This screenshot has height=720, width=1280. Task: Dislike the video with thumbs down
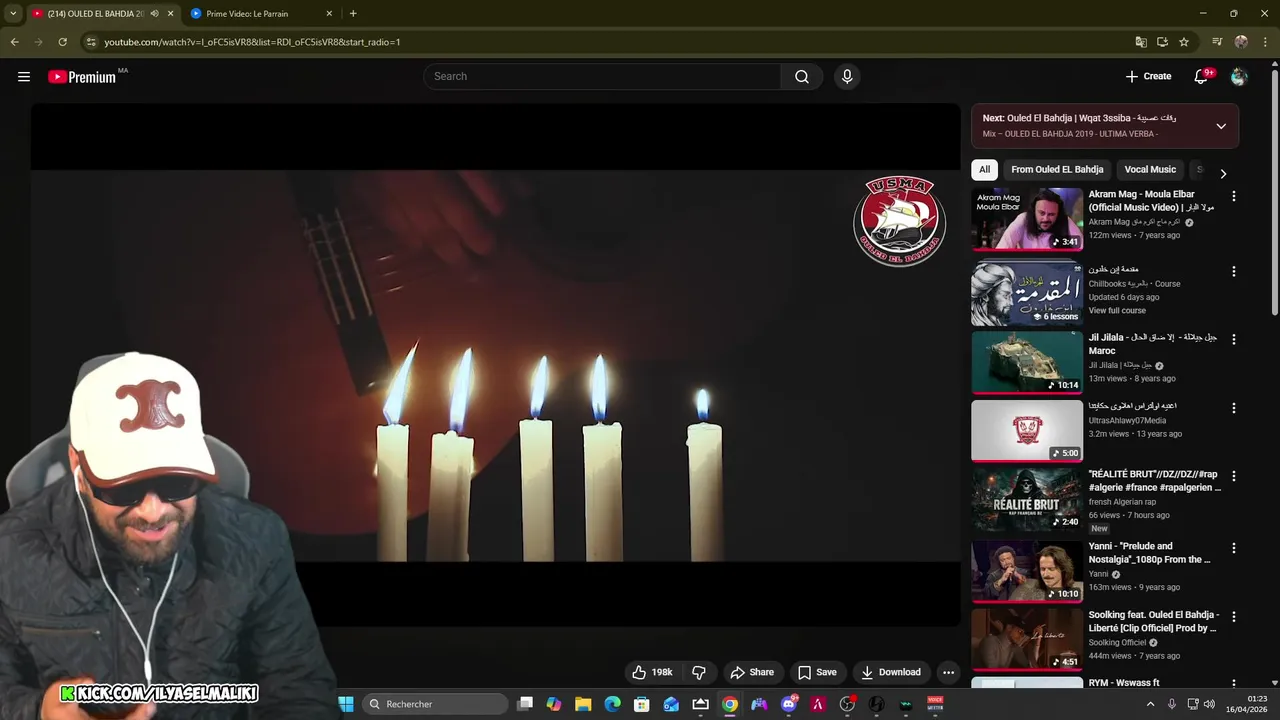coord(699,672)
